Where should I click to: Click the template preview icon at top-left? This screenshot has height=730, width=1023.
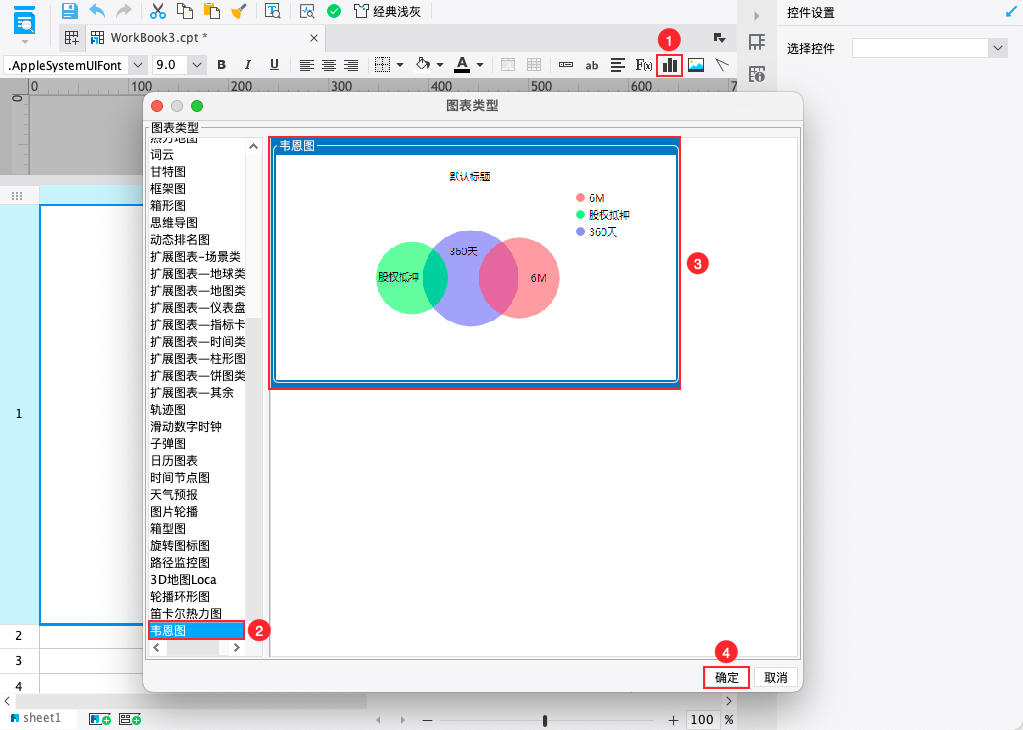(x=25, y=20)
